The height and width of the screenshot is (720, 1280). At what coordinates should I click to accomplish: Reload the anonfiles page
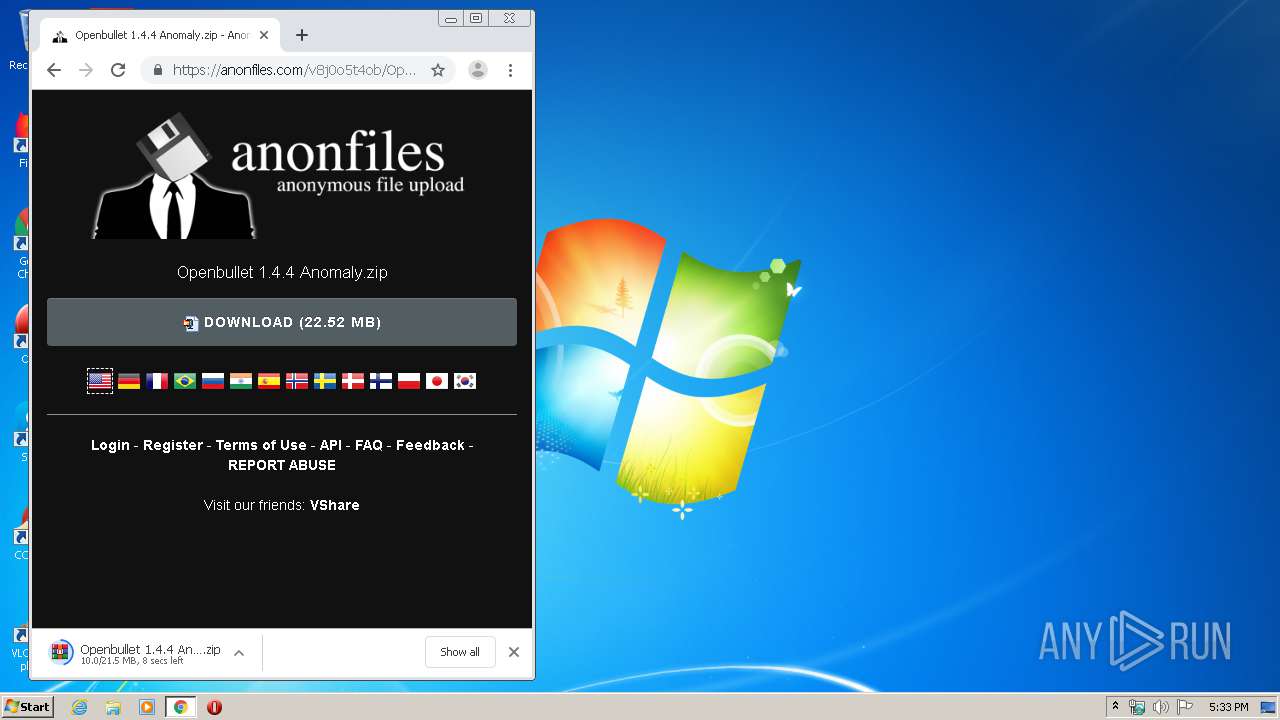(x=118, y=70)
